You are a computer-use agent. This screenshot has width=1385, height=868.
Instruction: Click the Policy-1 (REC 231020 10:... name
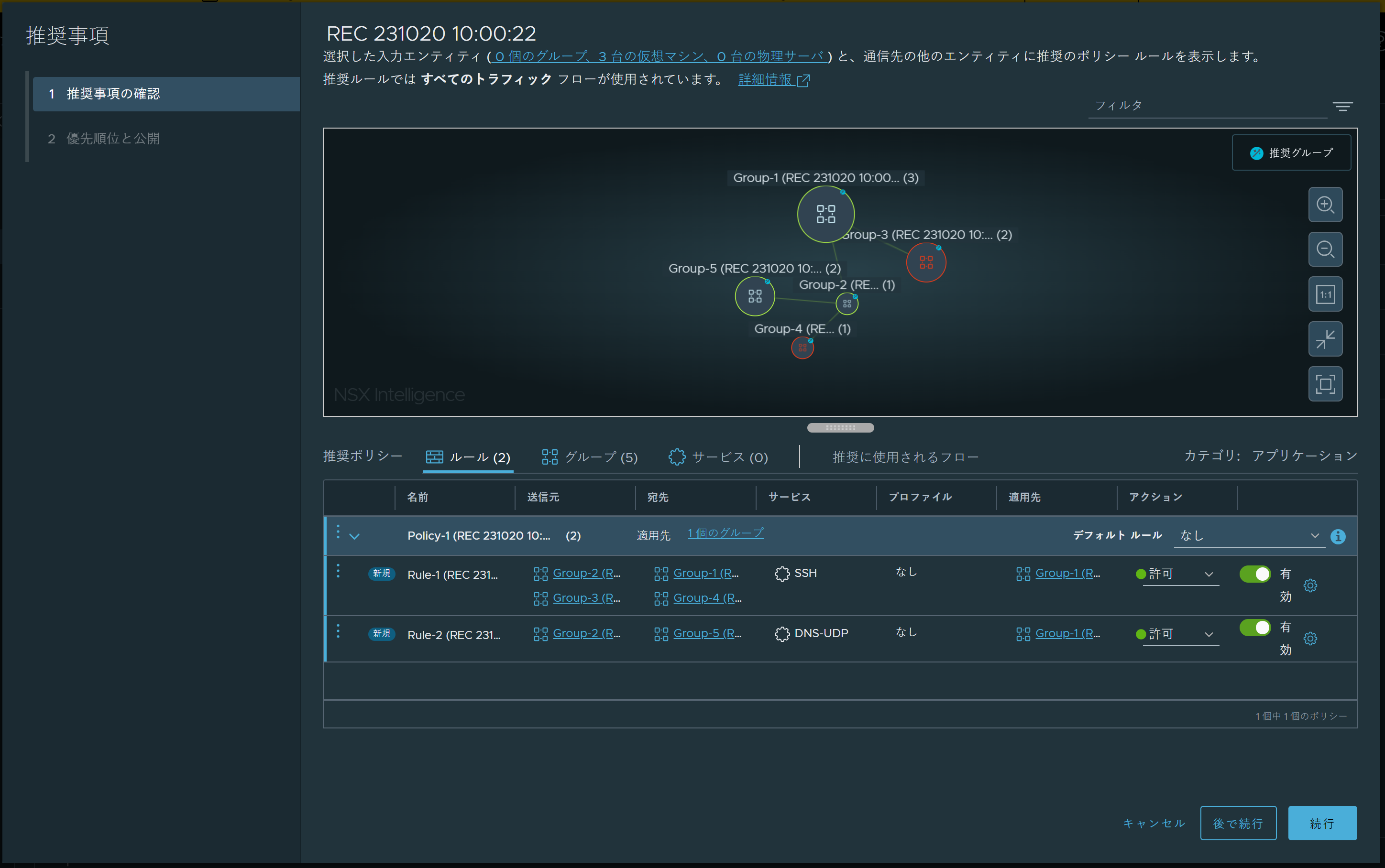point(478,536)
